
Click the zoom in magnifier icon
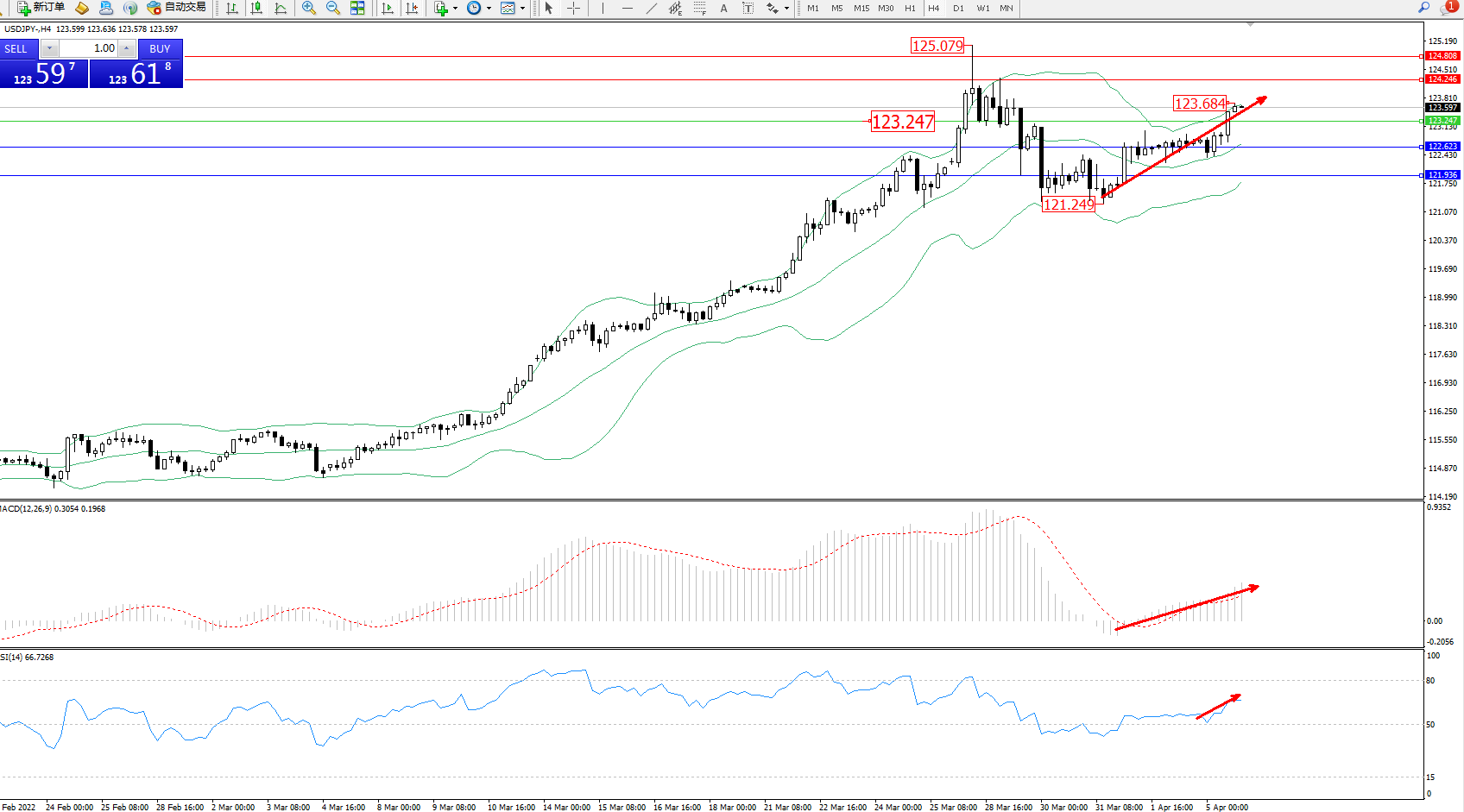coord(308,8)
